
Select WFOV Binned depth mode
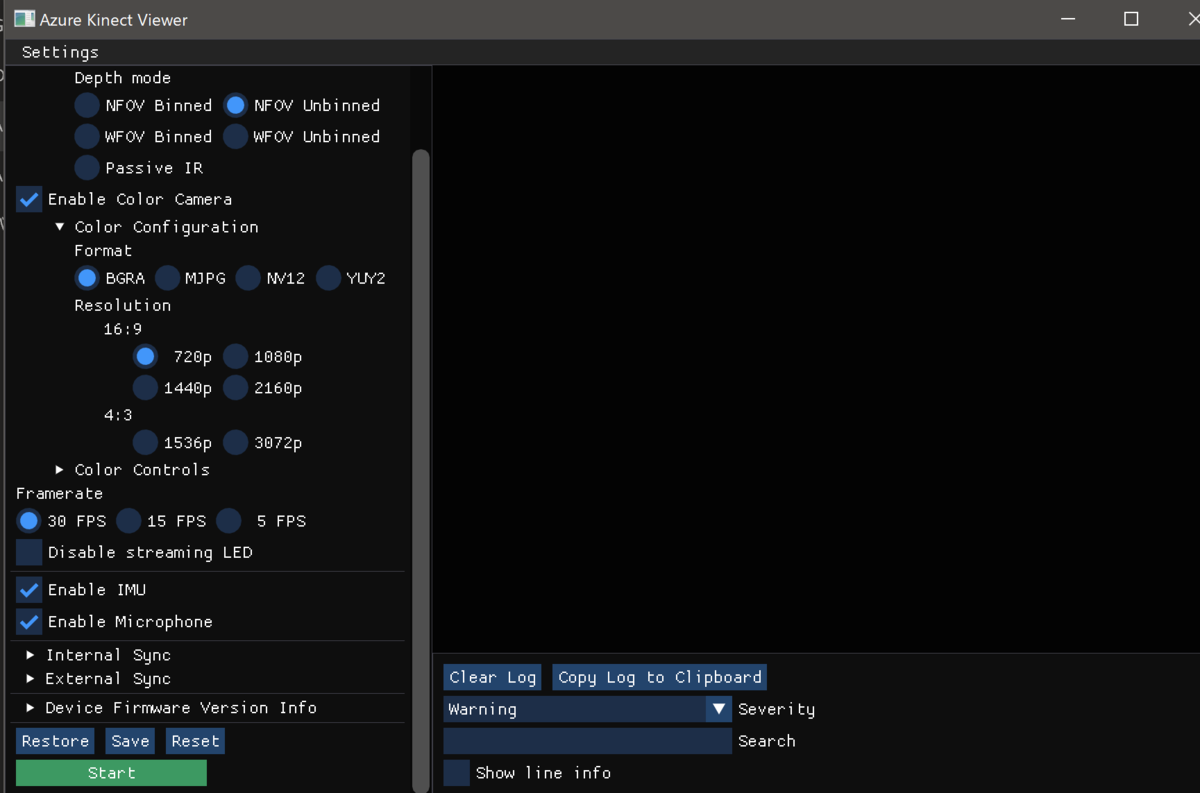coord(87,136)
